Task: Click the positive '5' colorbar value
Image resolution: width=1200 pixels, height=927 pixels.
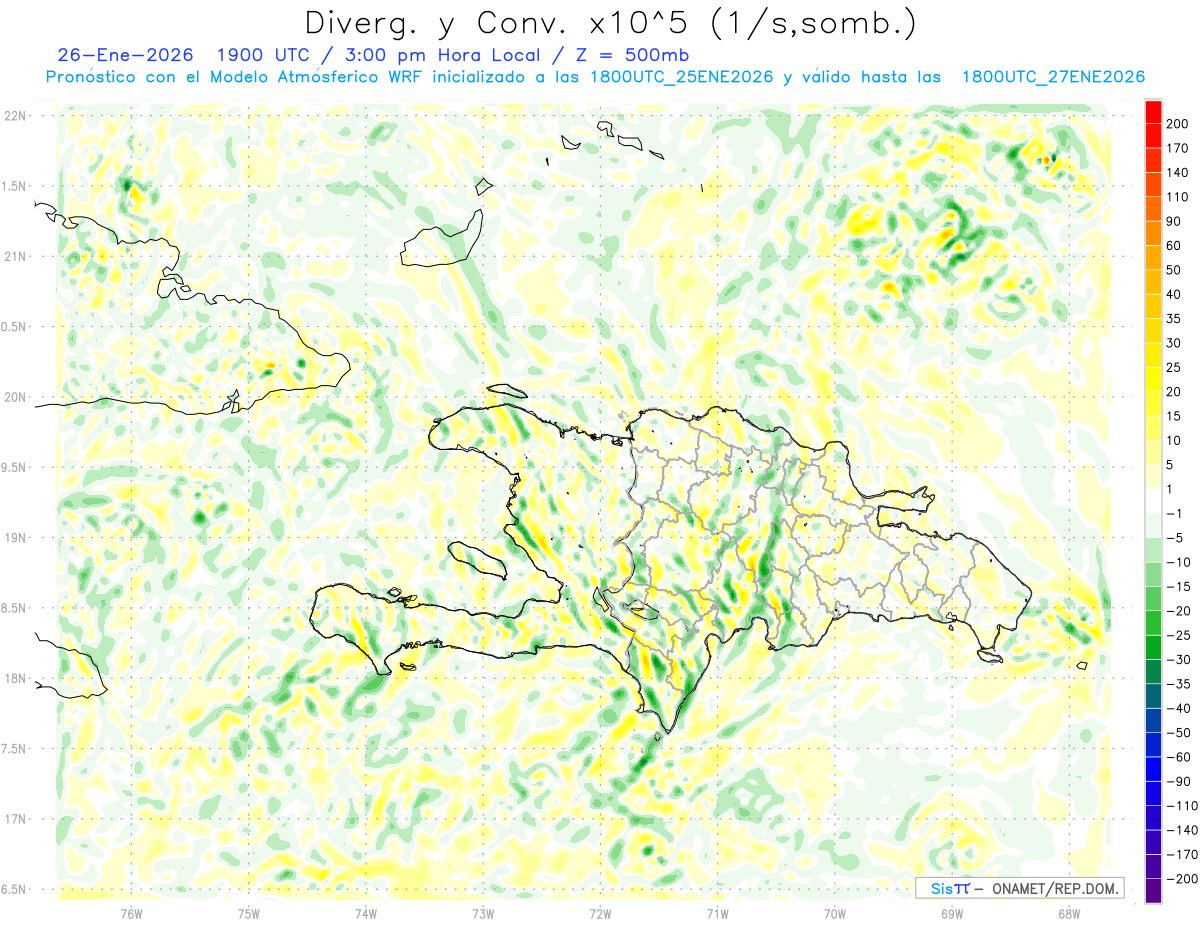Action: (x=1171, y=464)
